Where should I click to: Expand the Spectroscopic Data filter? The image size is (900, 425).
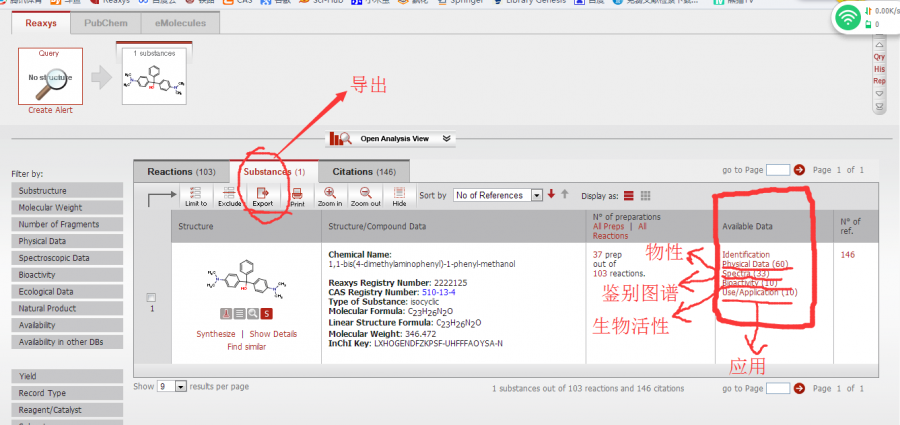pos(67,258)
